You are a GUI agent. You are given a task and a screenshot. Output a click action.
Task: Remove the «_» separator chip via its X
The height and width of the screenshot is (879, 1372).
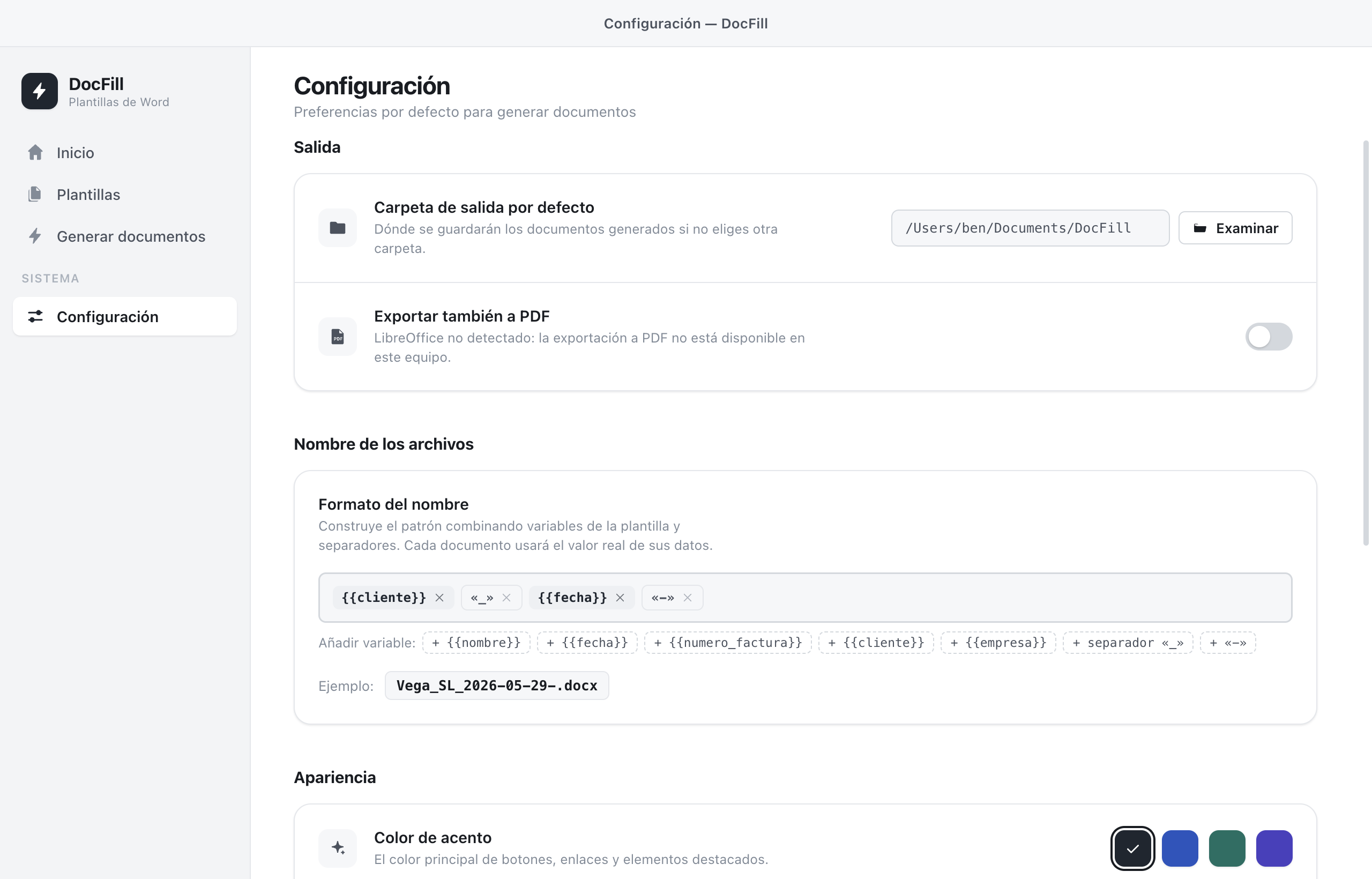(506, 598)
